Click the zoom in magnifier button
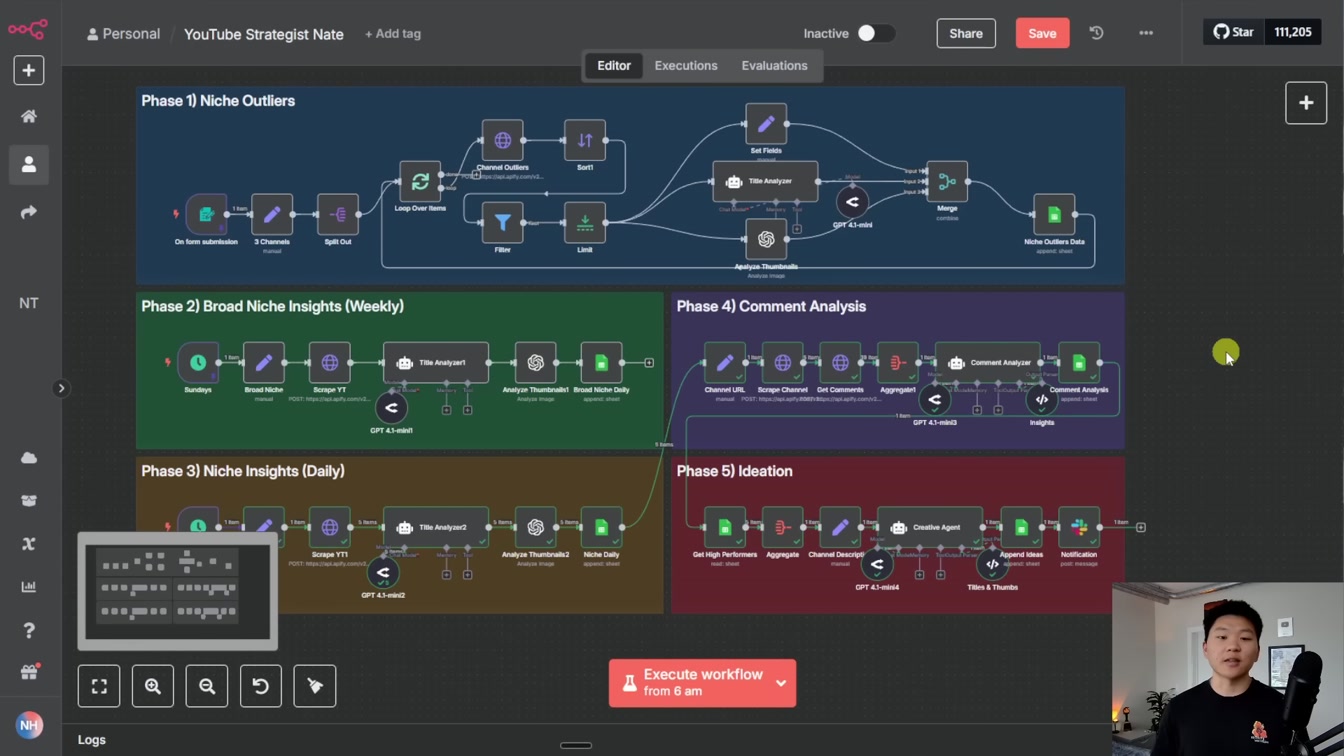This screenshot has height=756, width=1344. coord(153,686)
